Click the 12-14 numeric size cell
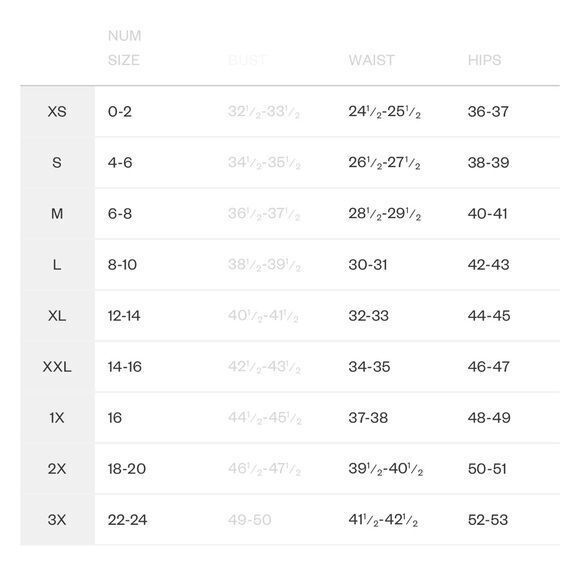Screen dimensions: 580x580 124,316
